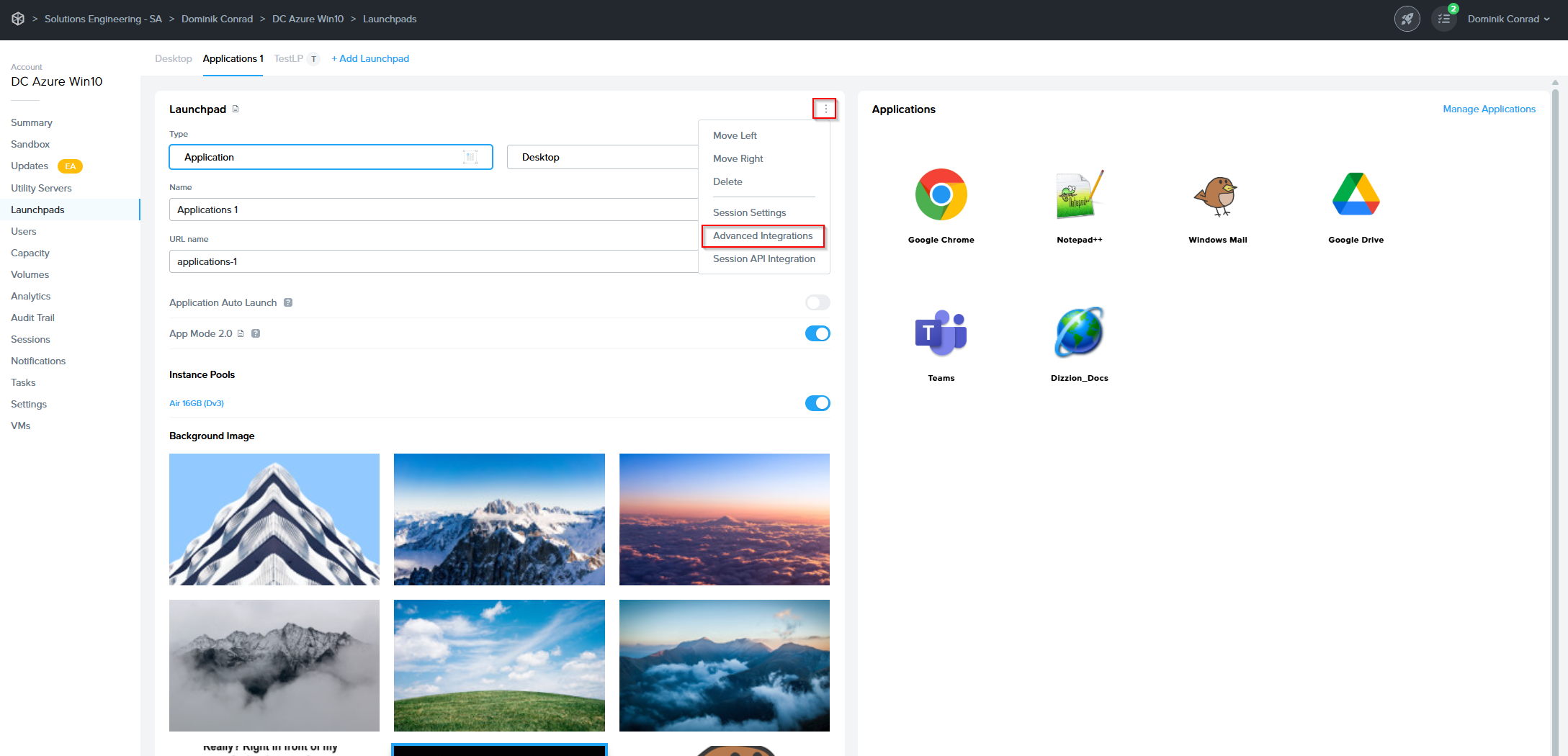This screenshot has height=756, width=1568.
Task: Switch to the Desktop launchpad tab
Action: [173, 58]
